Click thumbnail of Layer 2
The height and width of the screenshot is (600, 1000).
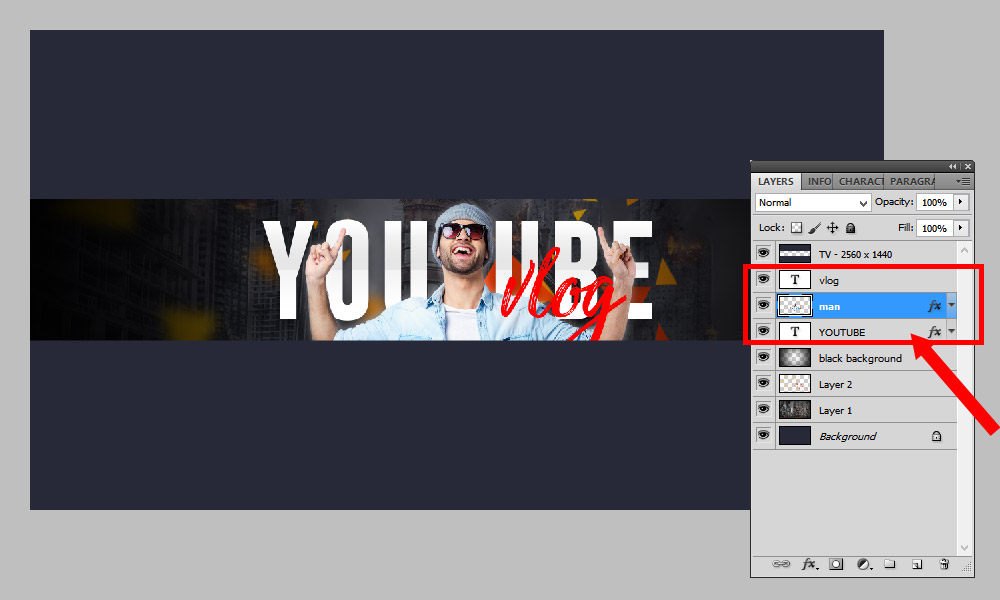tap(795, 384)
